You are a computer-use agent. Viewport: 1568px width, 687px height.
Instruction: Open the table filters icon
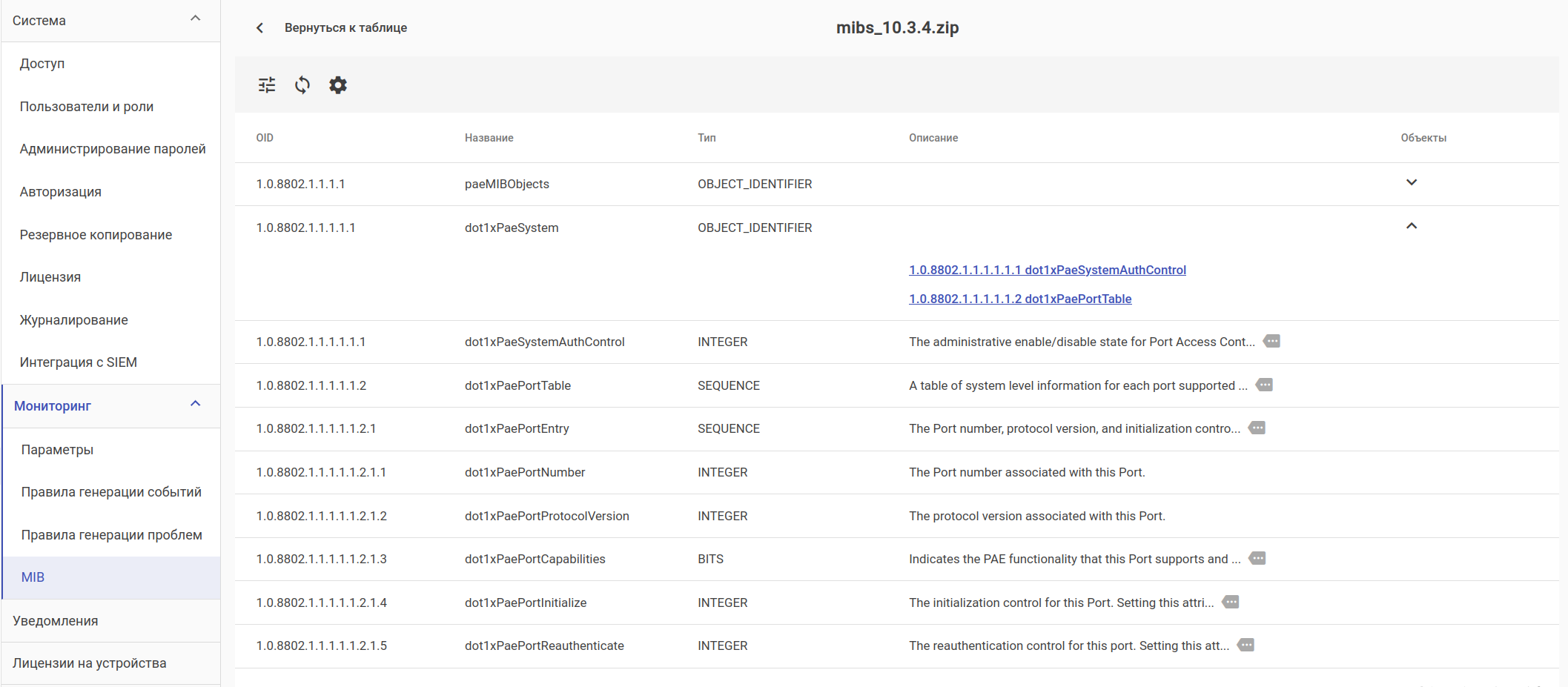(267, 85)
